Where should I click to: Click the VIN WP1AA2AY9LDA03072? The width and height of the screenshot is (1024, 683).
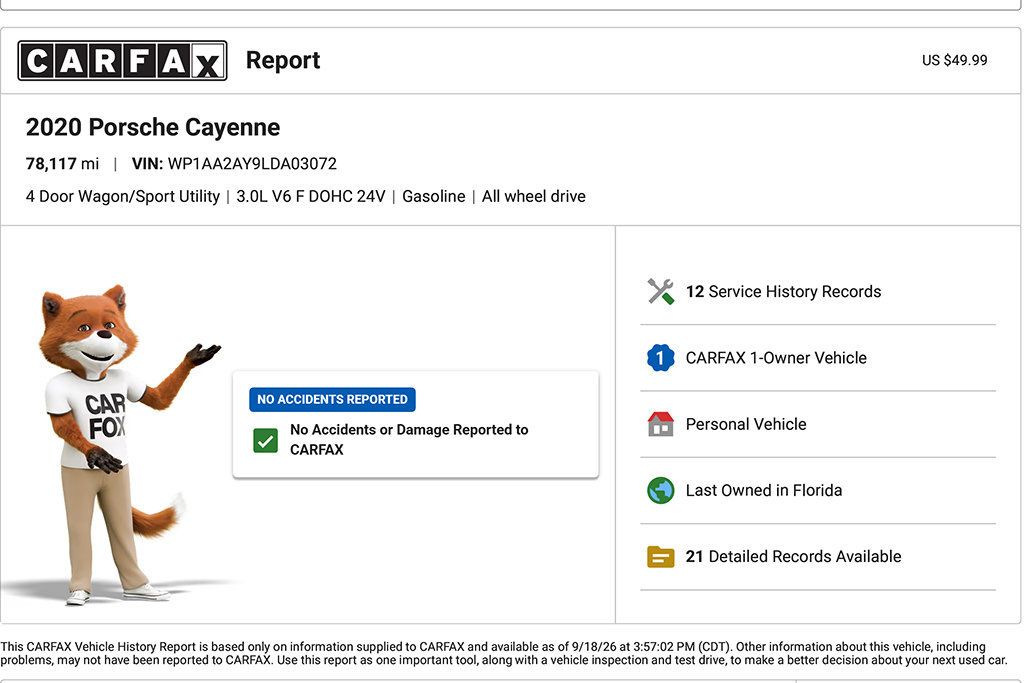(x=234, y=164)
